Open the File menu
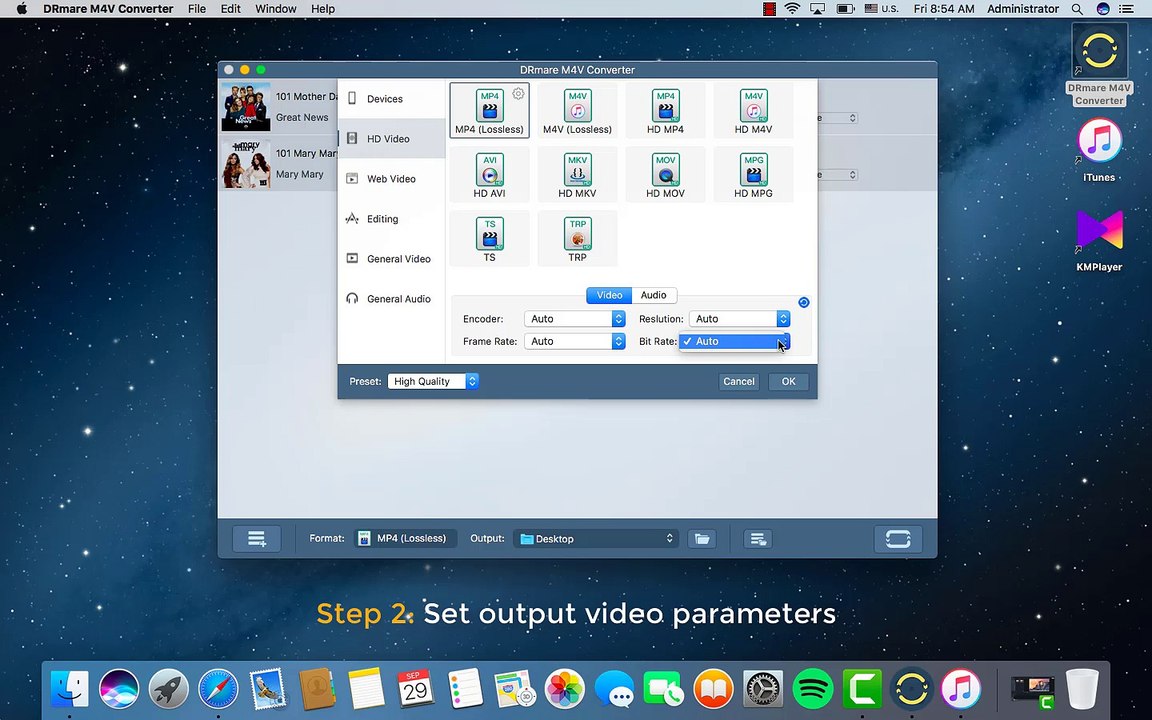 197,9
